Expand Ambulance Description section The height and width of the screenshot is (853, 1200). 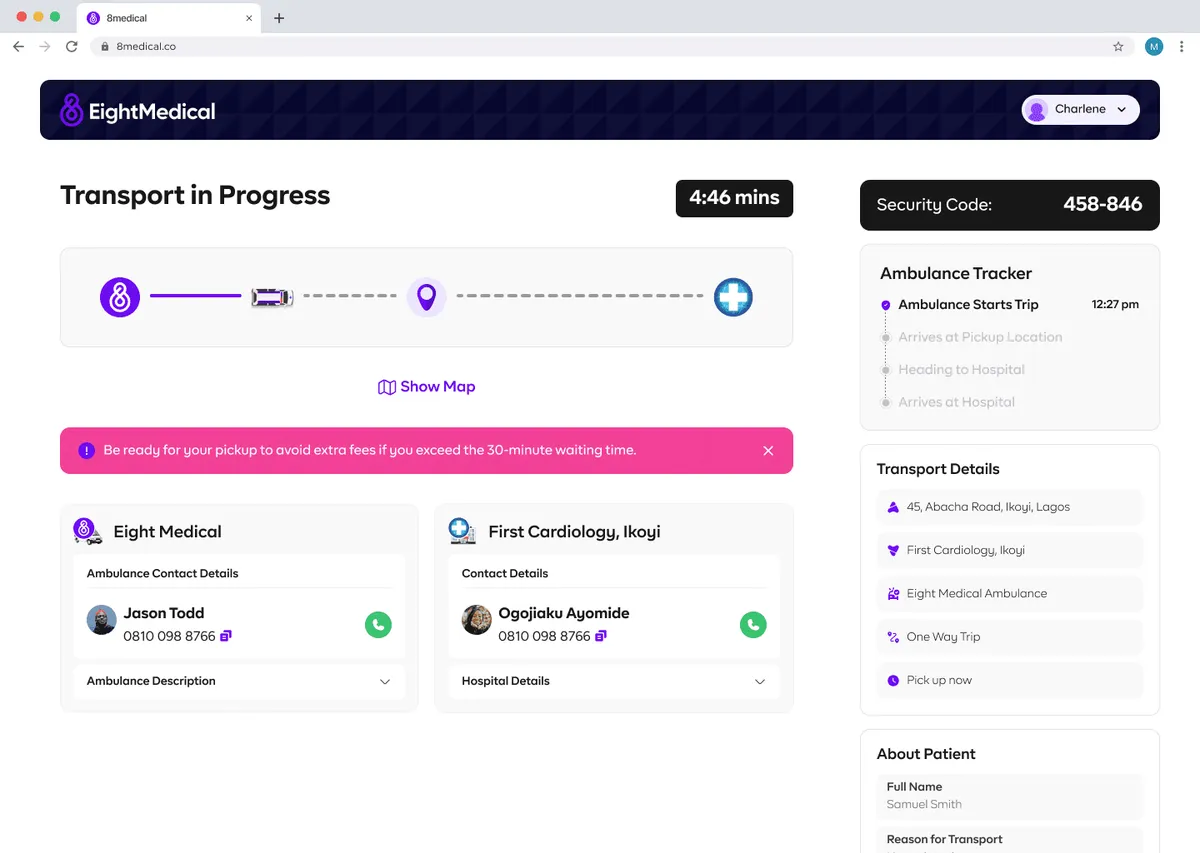pos(239,681)
